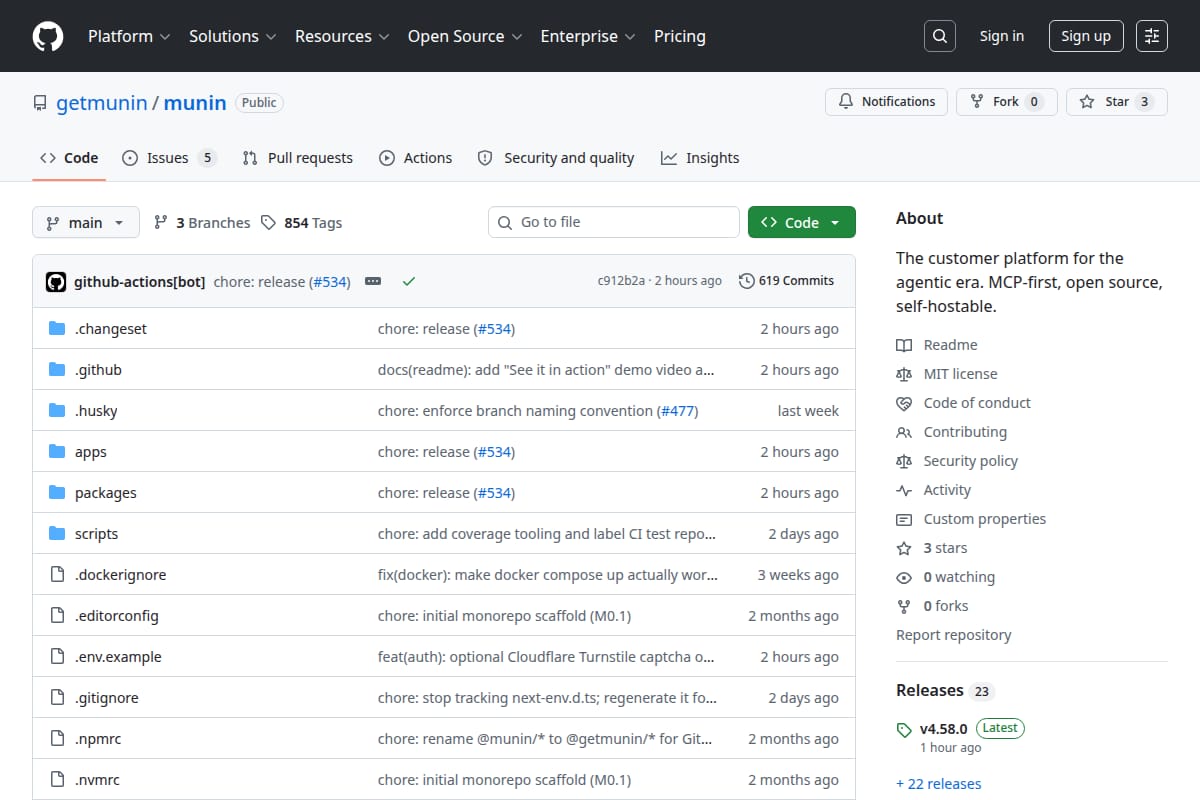Click the Sign in link
1200x800 pixels.
click(x=1002, y=36)
